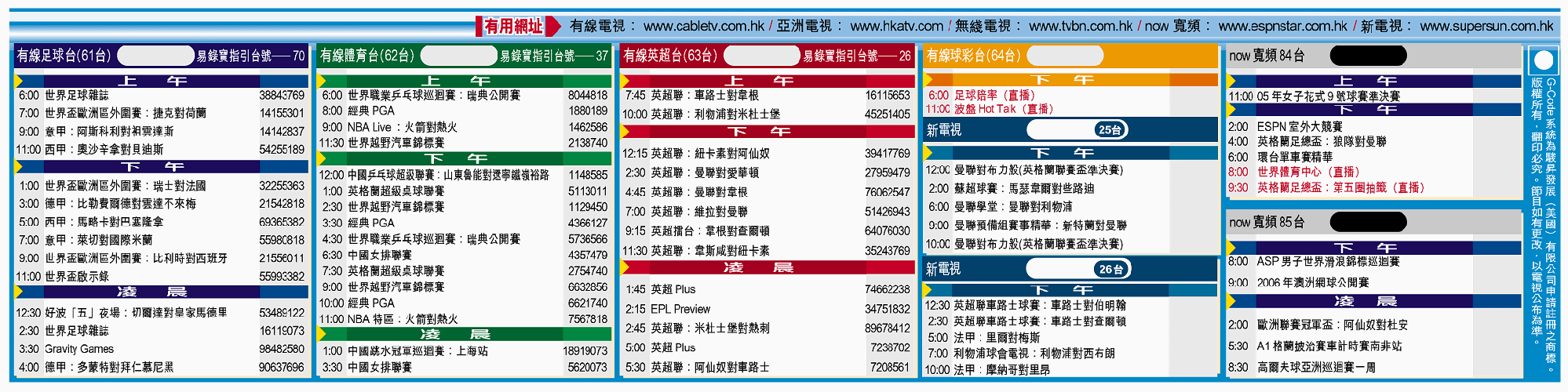Click 上午 bar under 有線足球台
The width and height of the screenshot is (1568, 392).
pyautogui.click(x=161, y=81)
